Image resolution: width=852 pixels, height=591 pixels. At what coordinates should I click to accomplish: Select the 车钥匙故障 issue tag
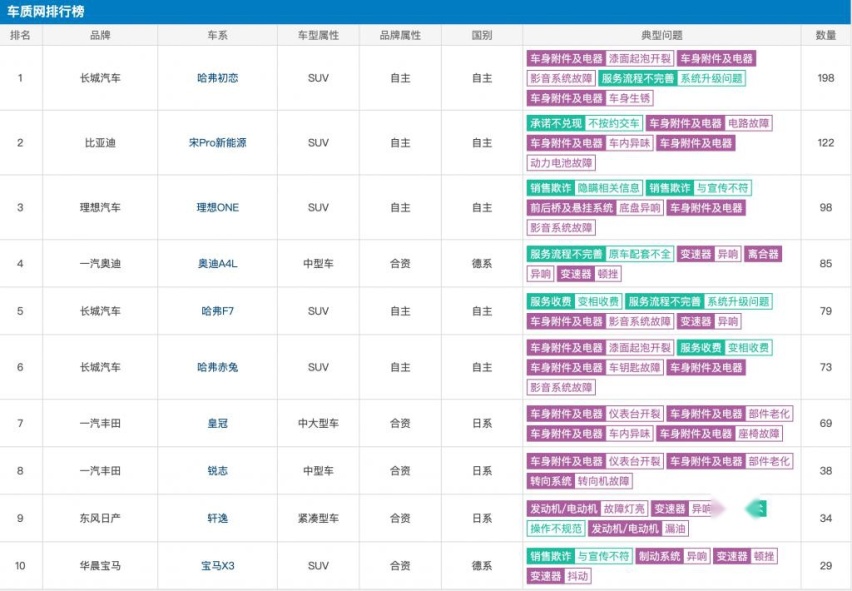[x=634, y=367]
